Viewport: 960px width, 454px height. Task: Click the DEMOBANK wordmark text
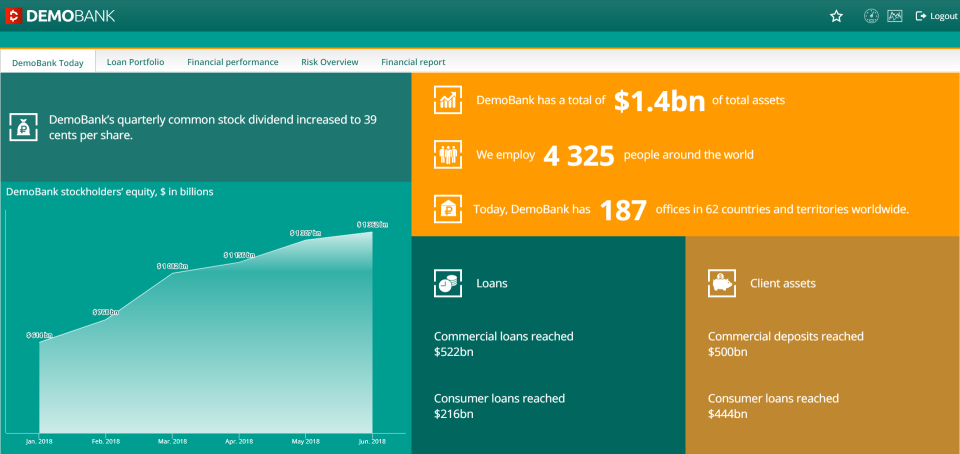[70, 17]
